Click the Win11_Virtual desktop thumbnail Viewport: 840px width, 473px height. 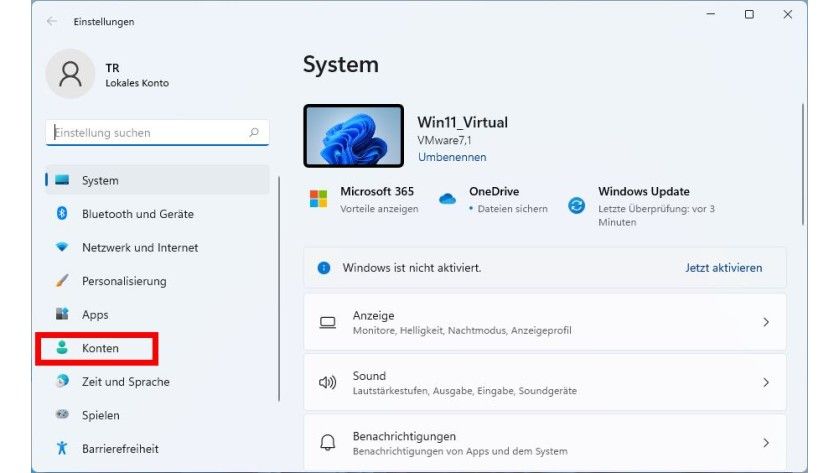coord(354,136)
